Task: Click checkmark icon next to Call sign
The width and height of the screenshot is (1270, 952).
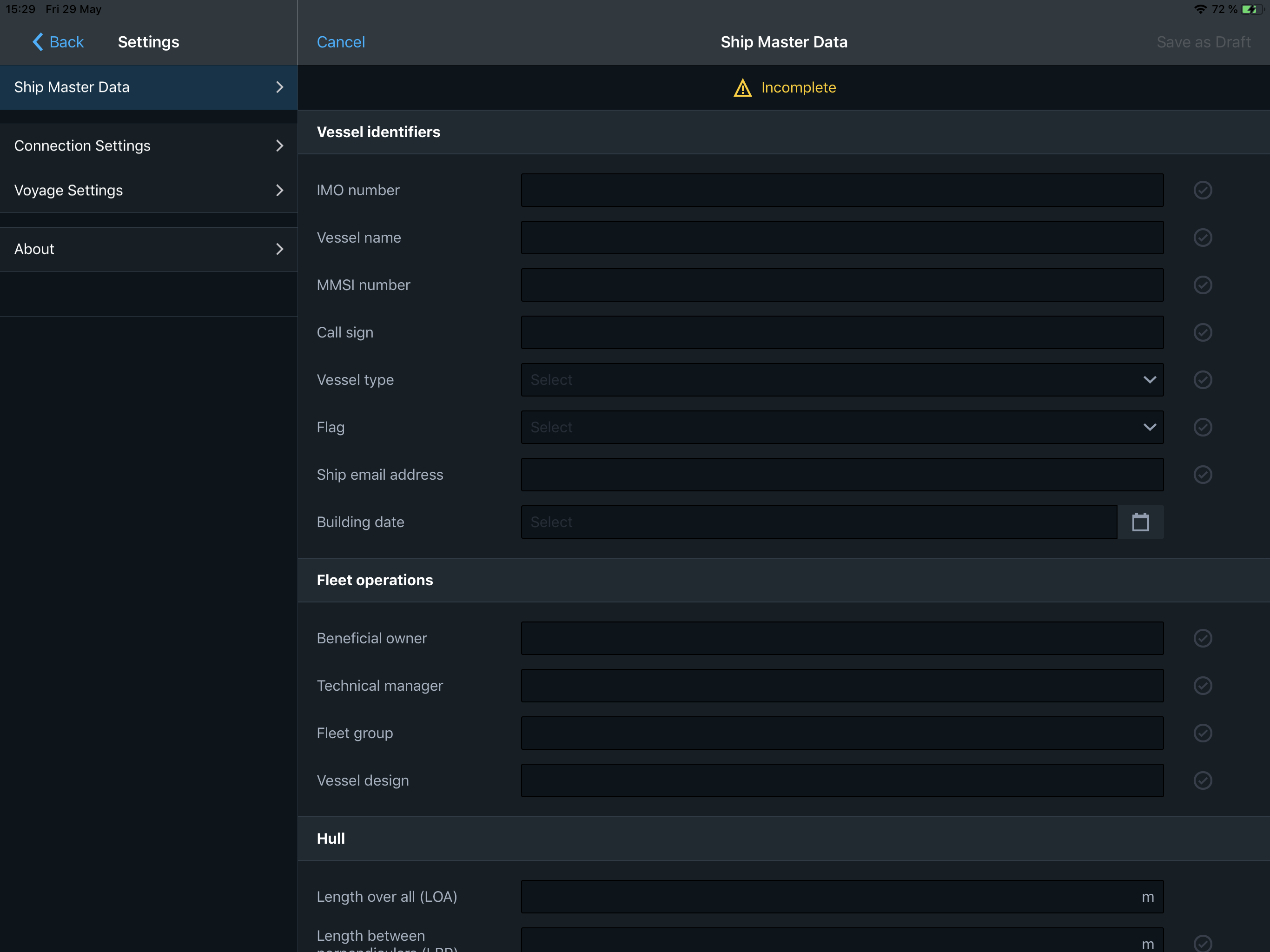Action: coord(1202,332)
